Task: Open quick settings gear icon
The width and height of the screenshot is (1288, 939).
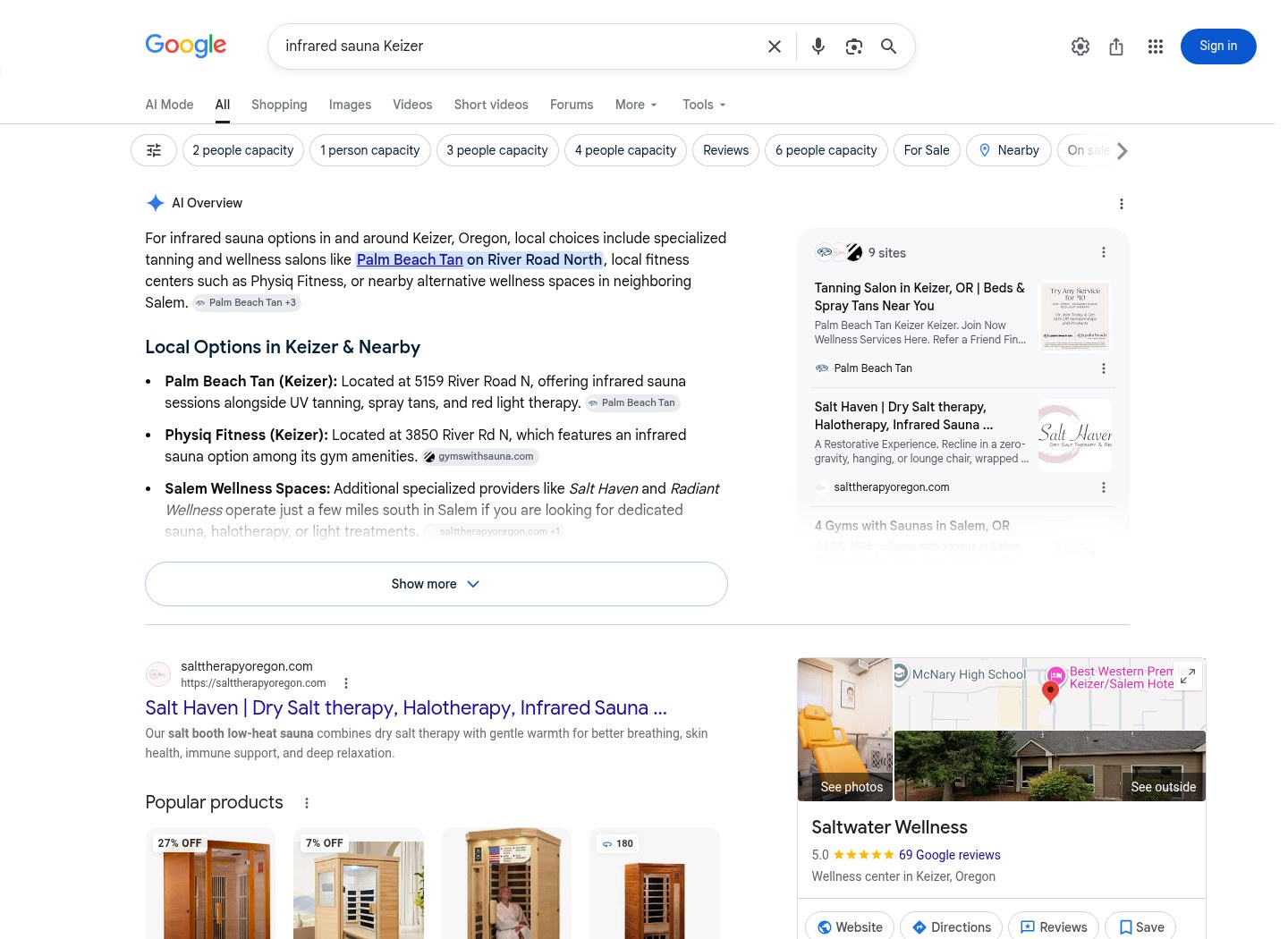Action: click(1080, 47)
